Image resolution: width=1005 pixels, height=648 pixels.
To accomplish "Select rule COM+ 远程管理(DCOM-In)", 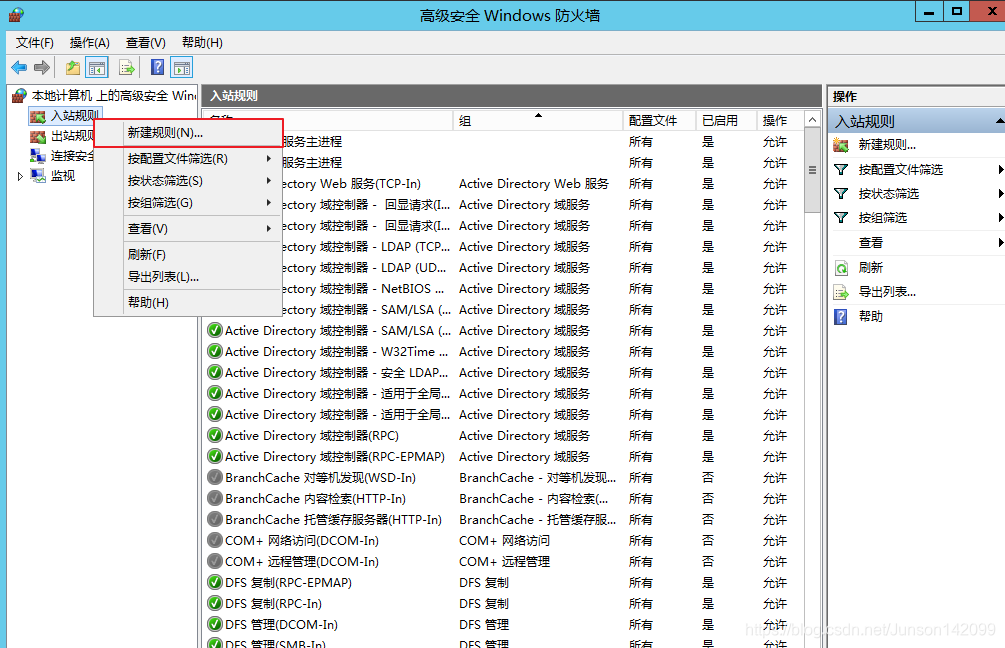I will tap(302, 561).
